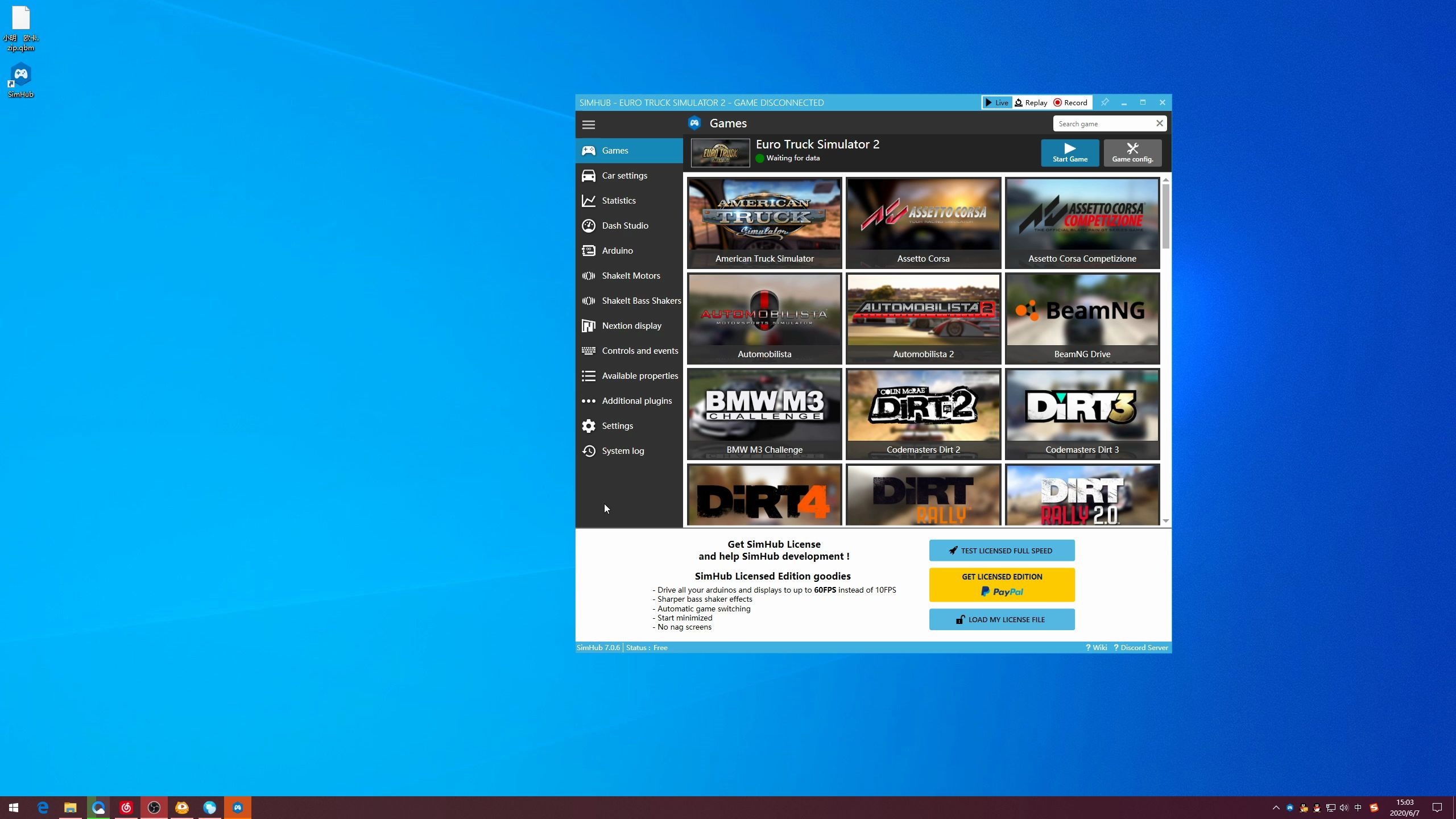Select American Truck Simulator game tile

click(x=764, y=223)
